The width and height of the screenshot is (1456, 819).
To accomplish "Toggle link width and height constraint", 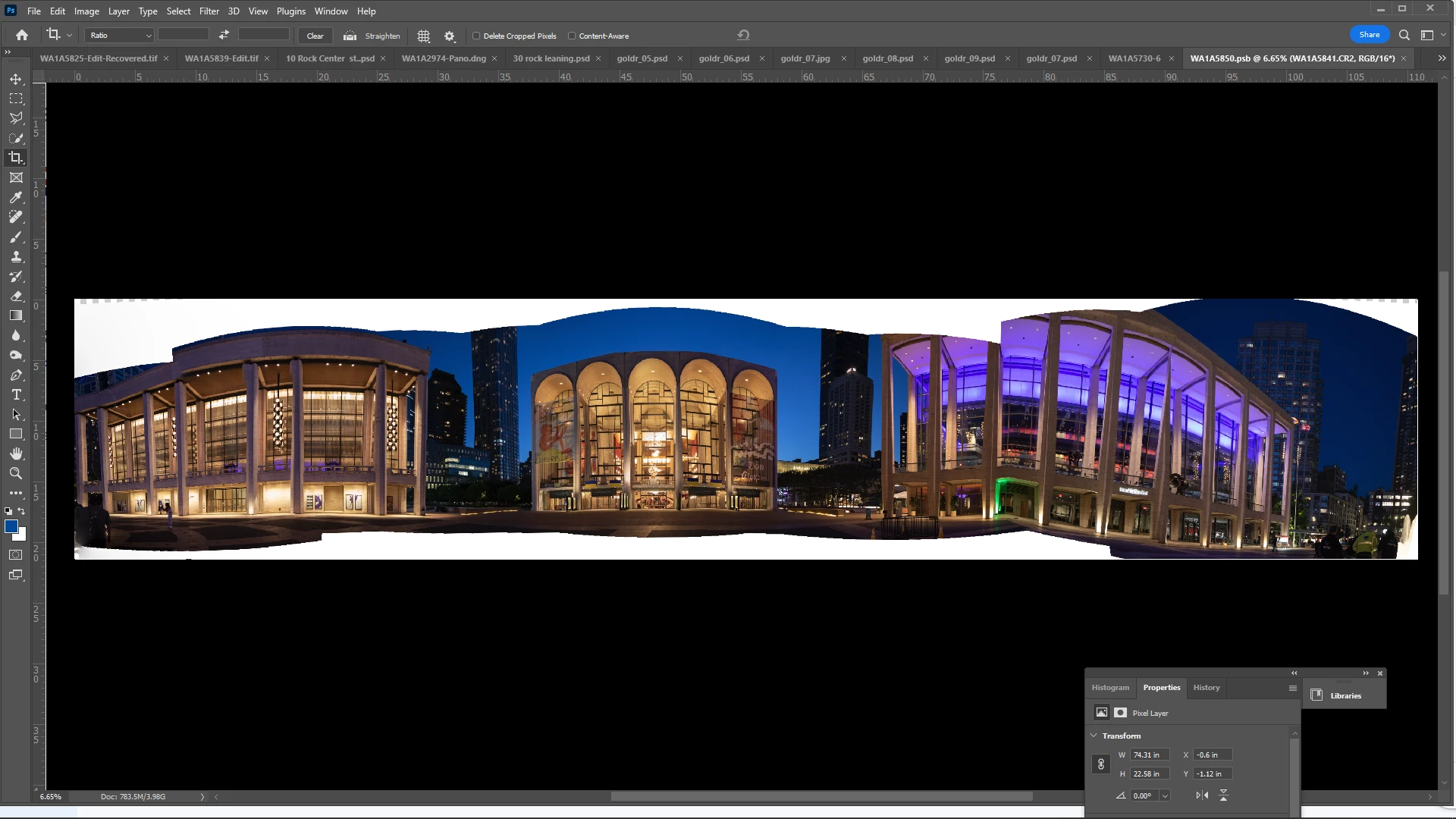I will 1101,764.
